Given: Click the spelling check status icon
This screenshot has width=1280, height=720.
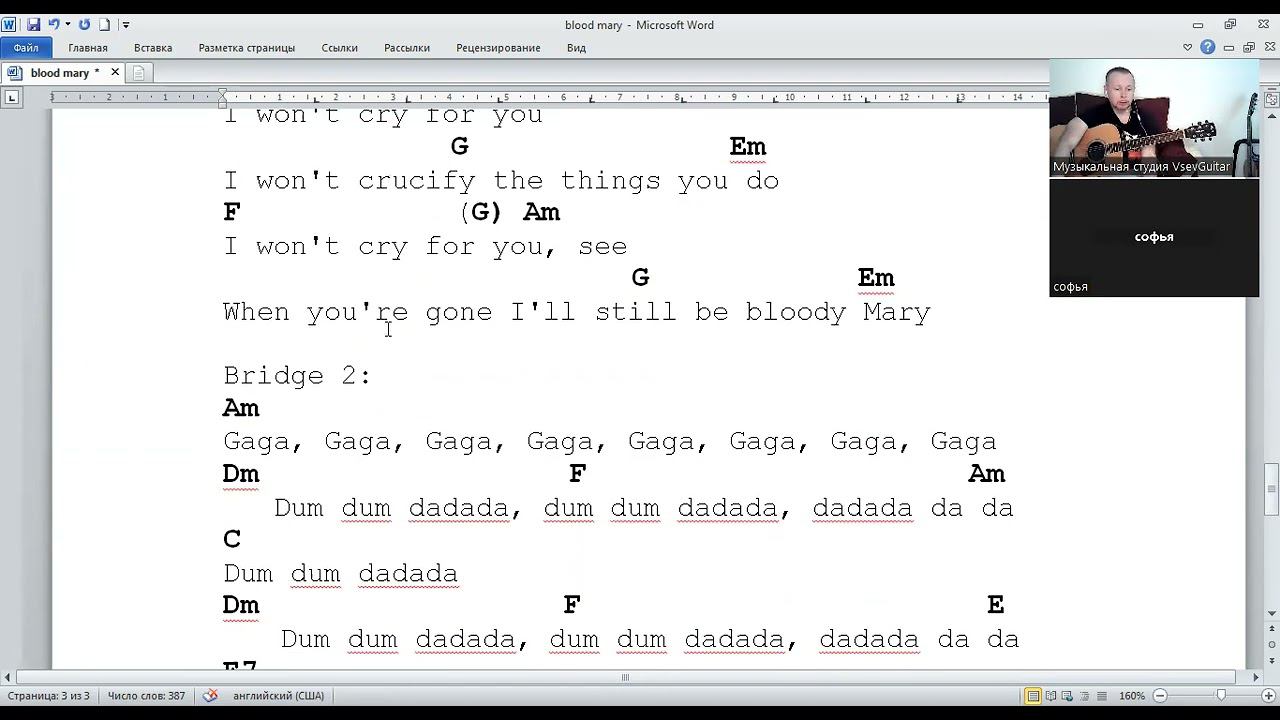Looking at the screenshot, I should [210, 695].
